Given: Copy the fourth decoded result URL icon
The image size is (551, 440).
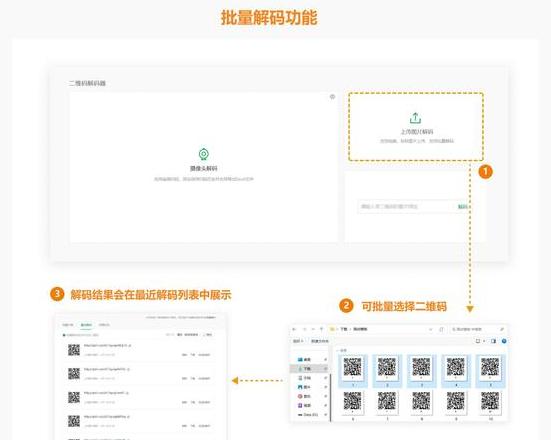Looking at the screenshot, I should (x=128, y=417).
